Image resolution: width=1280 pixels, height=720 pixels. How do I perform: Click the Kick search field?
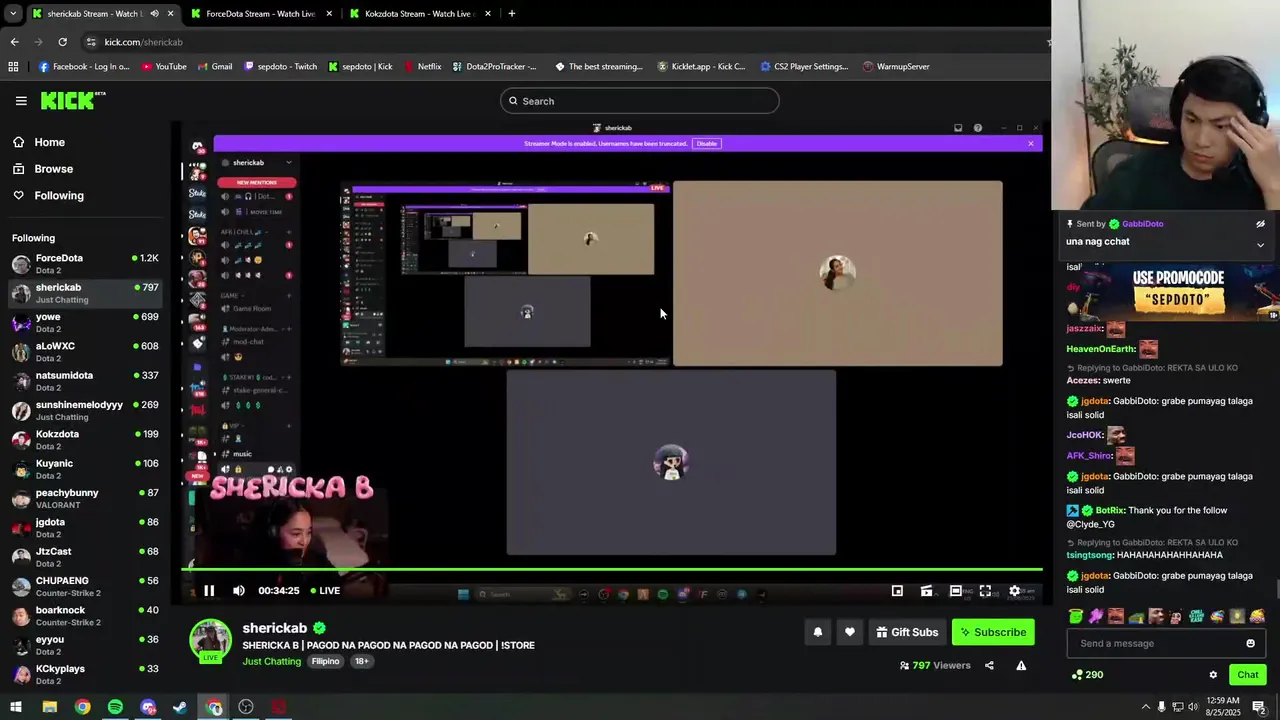tap(640, 101)
